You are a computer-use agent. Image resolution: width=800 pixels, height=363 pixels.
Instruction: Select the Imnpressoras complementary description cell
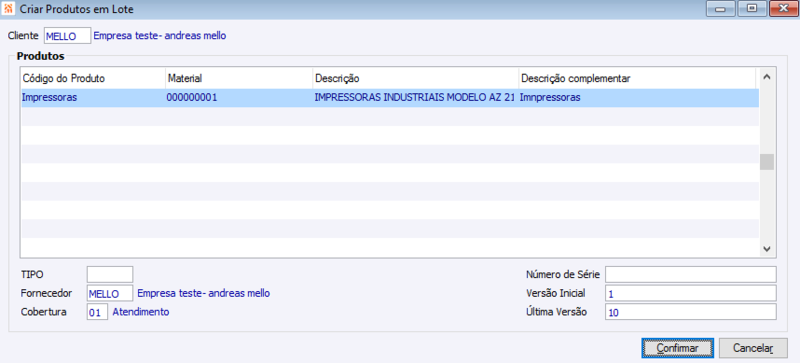[638, 98]
